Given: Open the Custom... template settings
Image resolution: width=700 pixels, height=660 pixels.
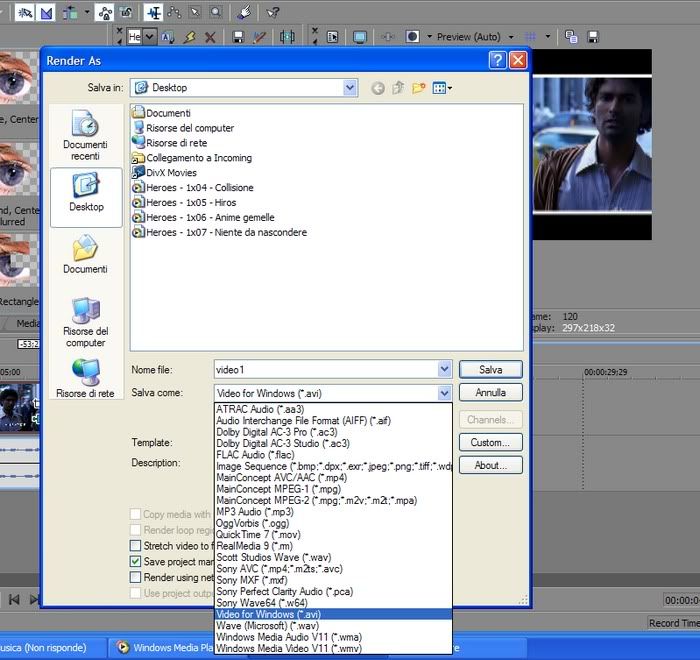Looking at the screenshot, I should pos(491,442).
